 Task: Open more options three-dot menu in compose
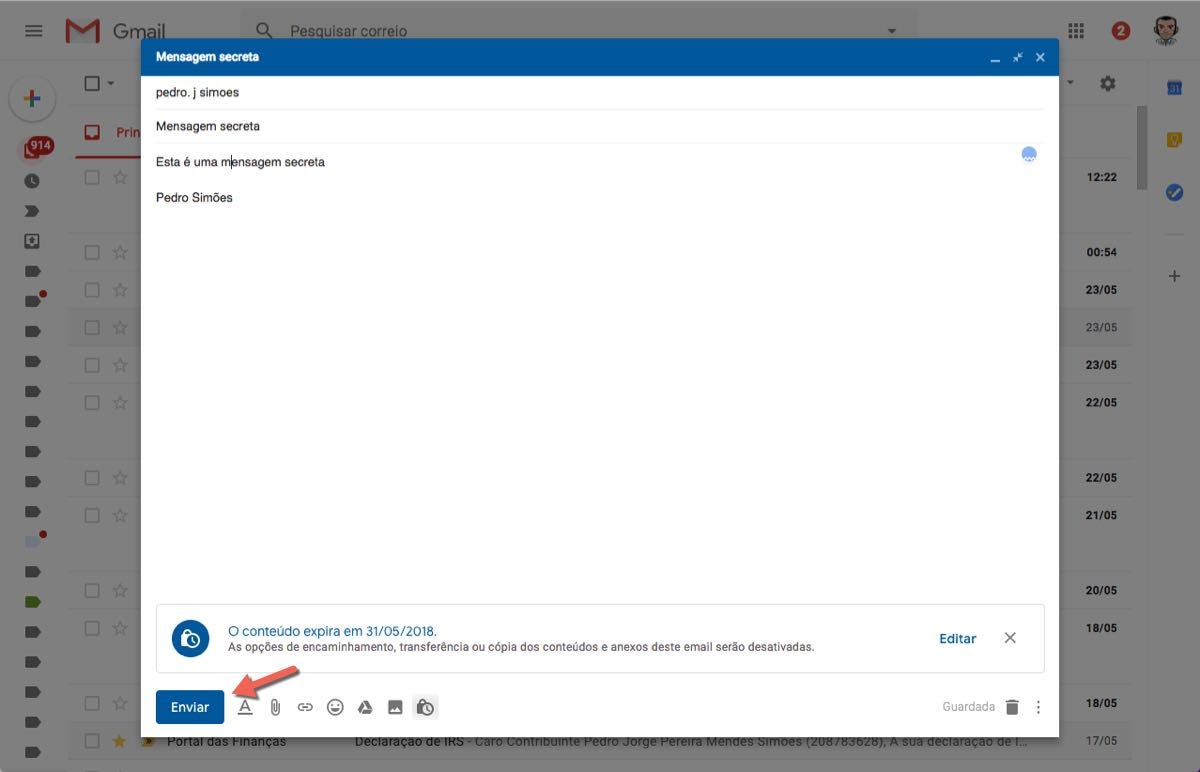click(1038, 707)
